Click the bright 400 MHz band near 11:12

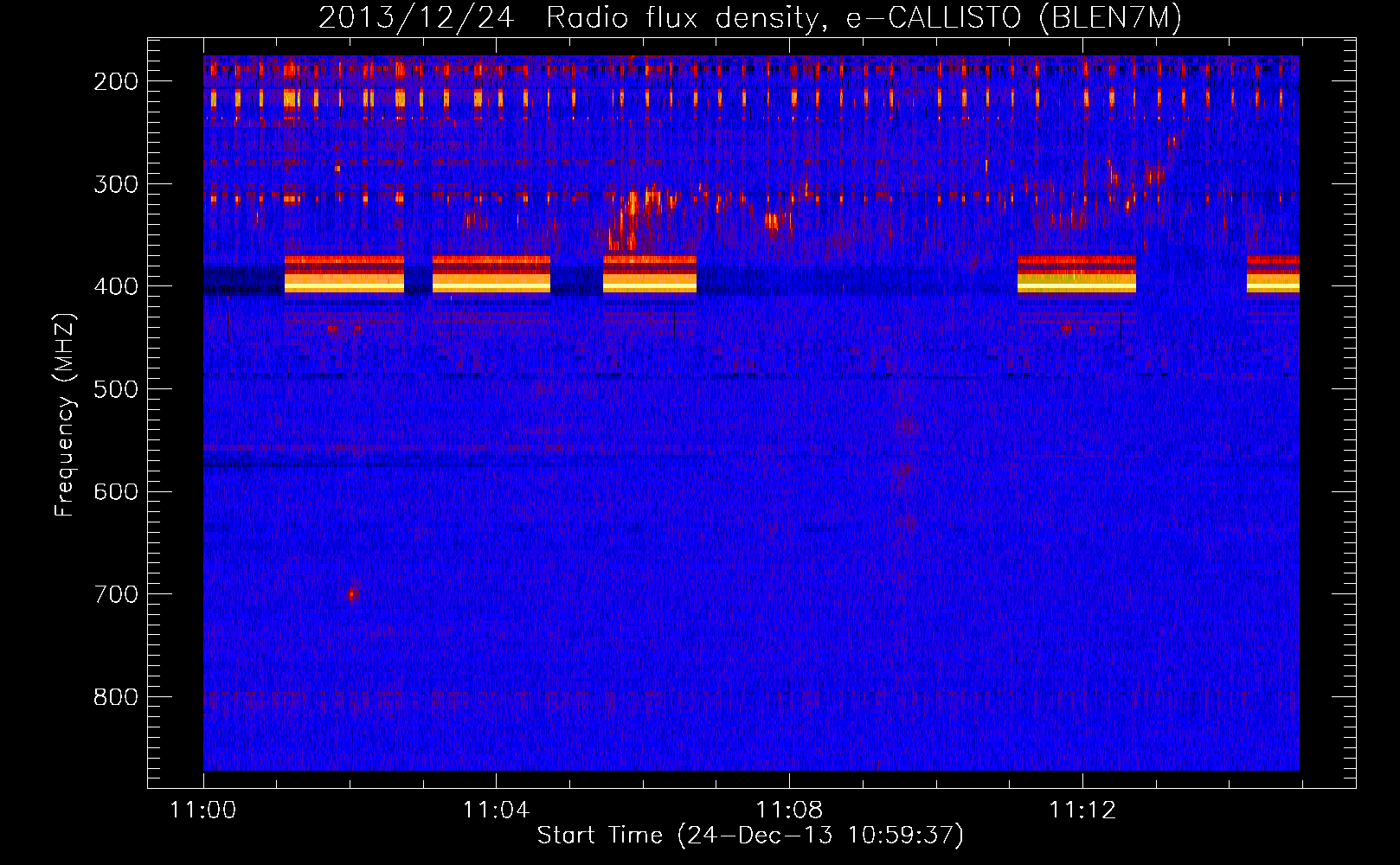pyautogui.click(x=1076, y=274)
